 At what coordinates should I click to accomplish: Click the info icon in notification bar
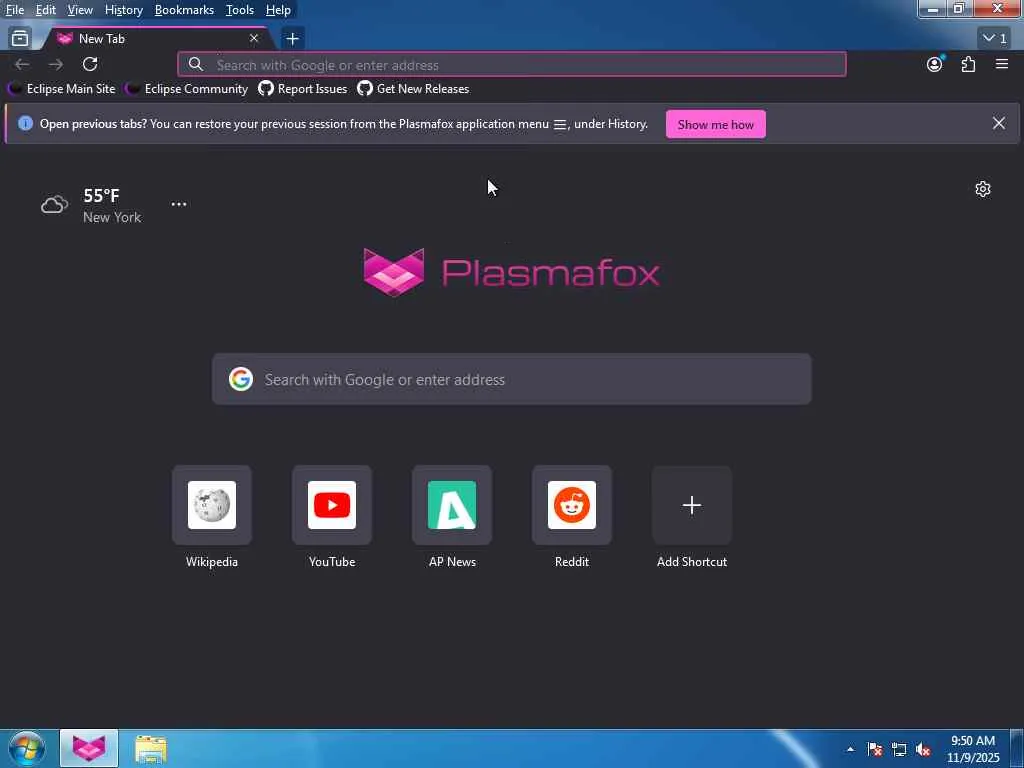click(x=25, y=123)
